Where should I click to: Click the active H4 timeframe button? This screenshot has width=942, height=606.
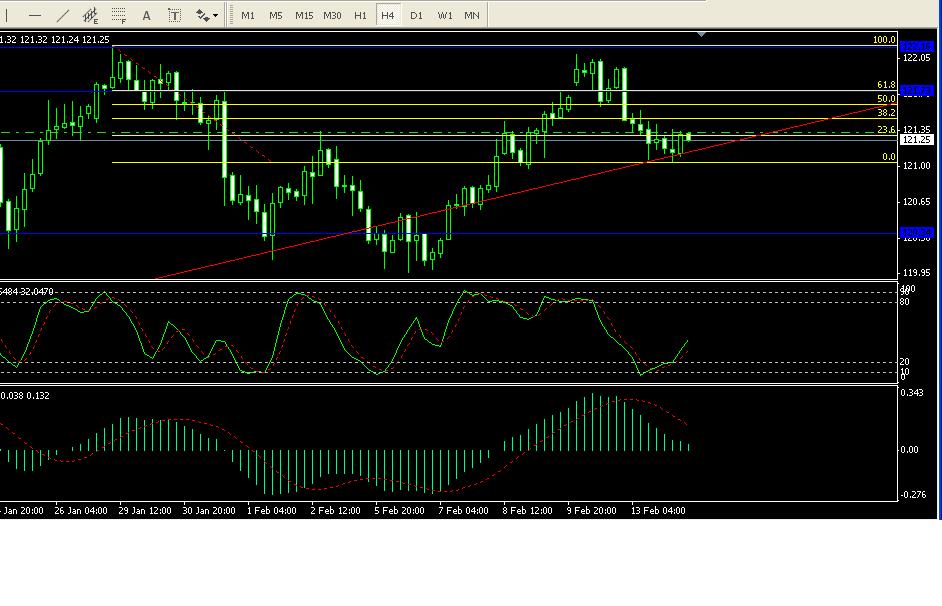388,15
